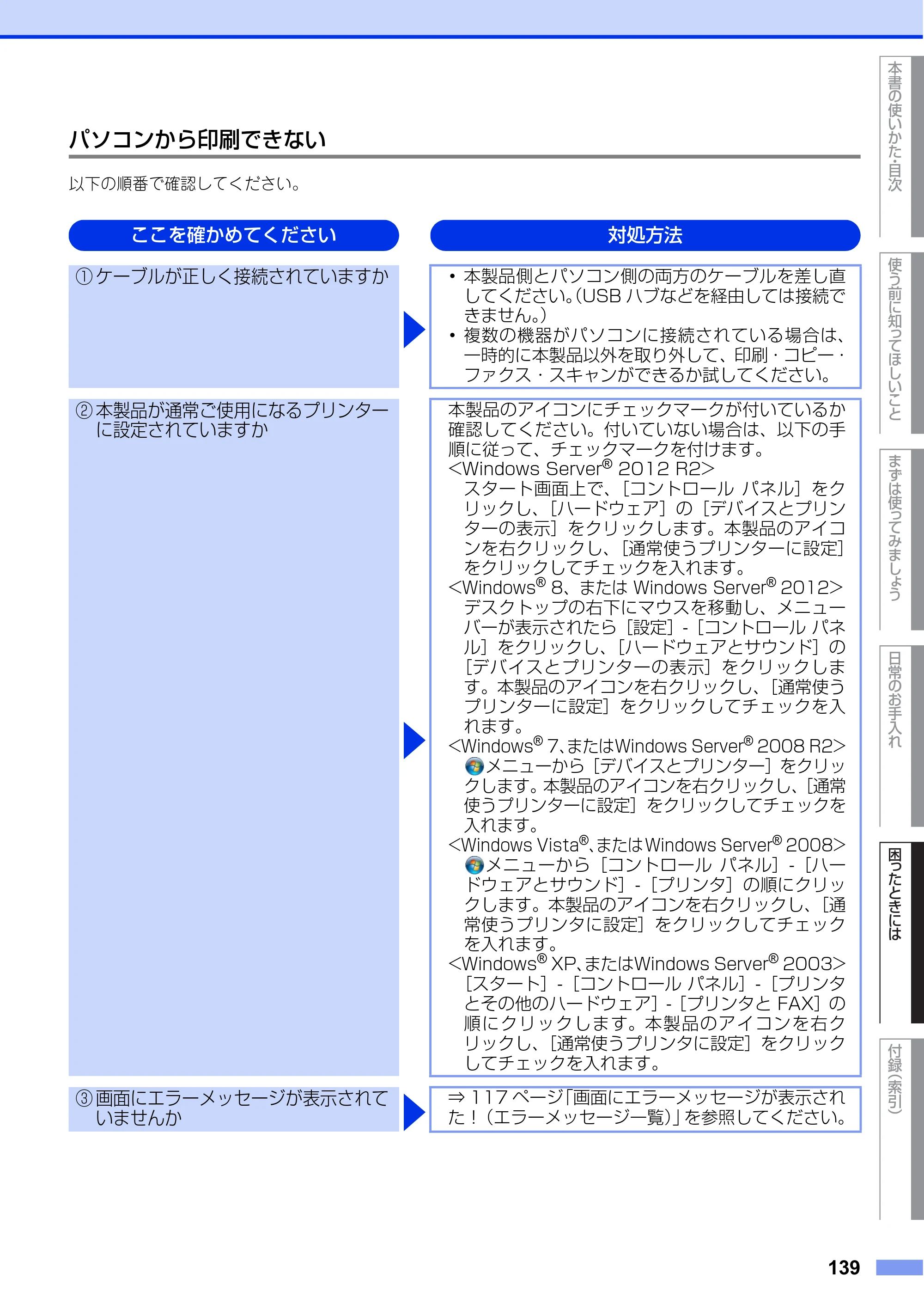Viewport: 924px width, 1310px height.
Task: Click the Windows start orb in the Windows Vista instructions
Action: [x=474, y=865]
